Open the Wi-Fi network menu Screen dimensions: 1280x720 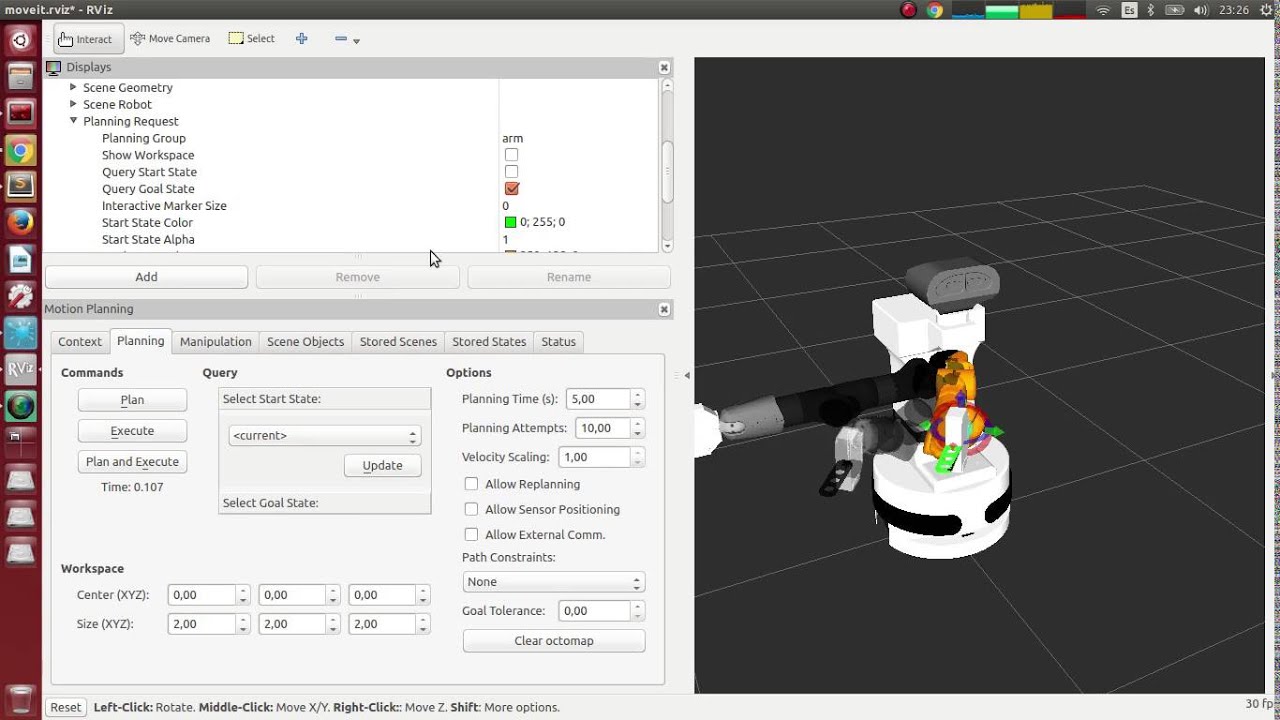pyautogui.click(x=1103, y=10)
